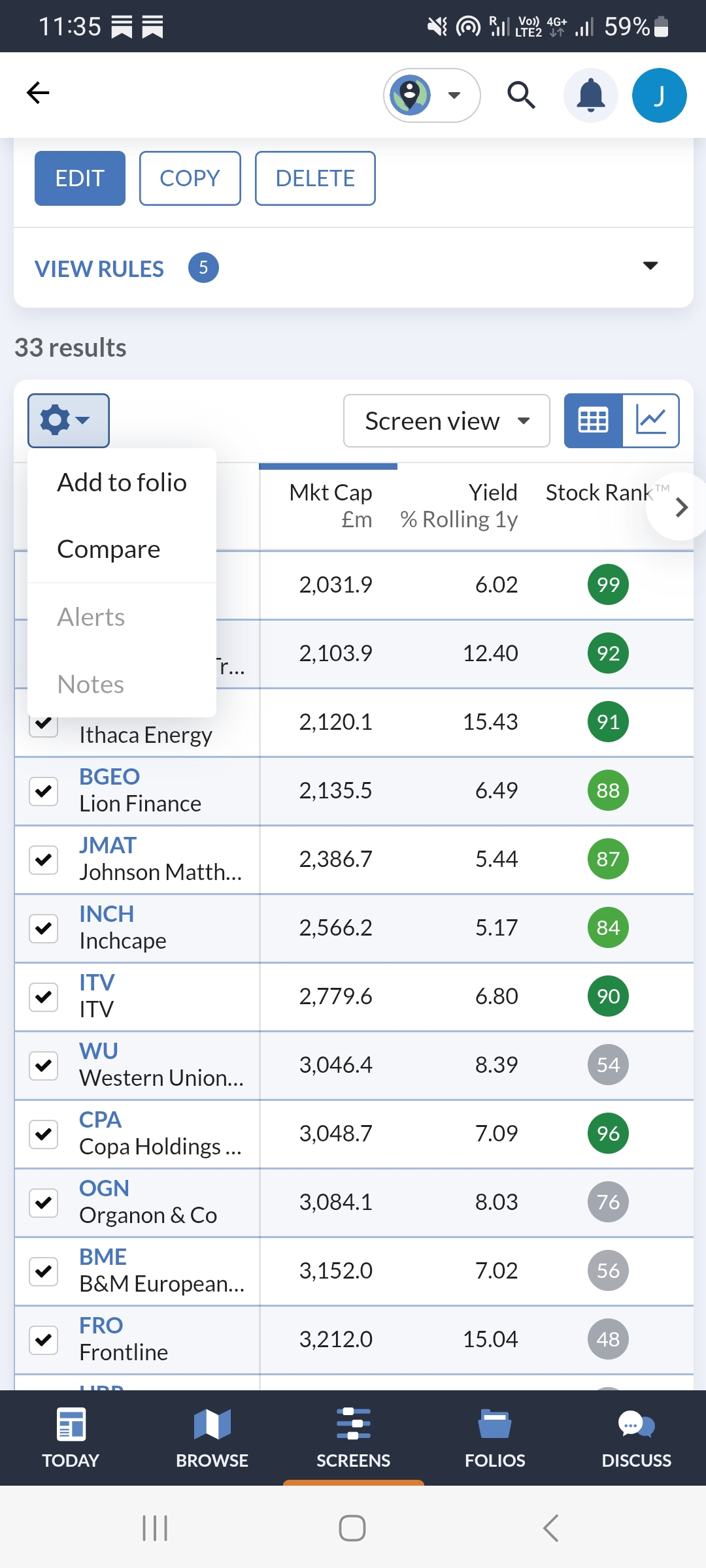Click the grey 48 Stock Rank badge
Screen dimensions: 706x1568
(608, 1339)
